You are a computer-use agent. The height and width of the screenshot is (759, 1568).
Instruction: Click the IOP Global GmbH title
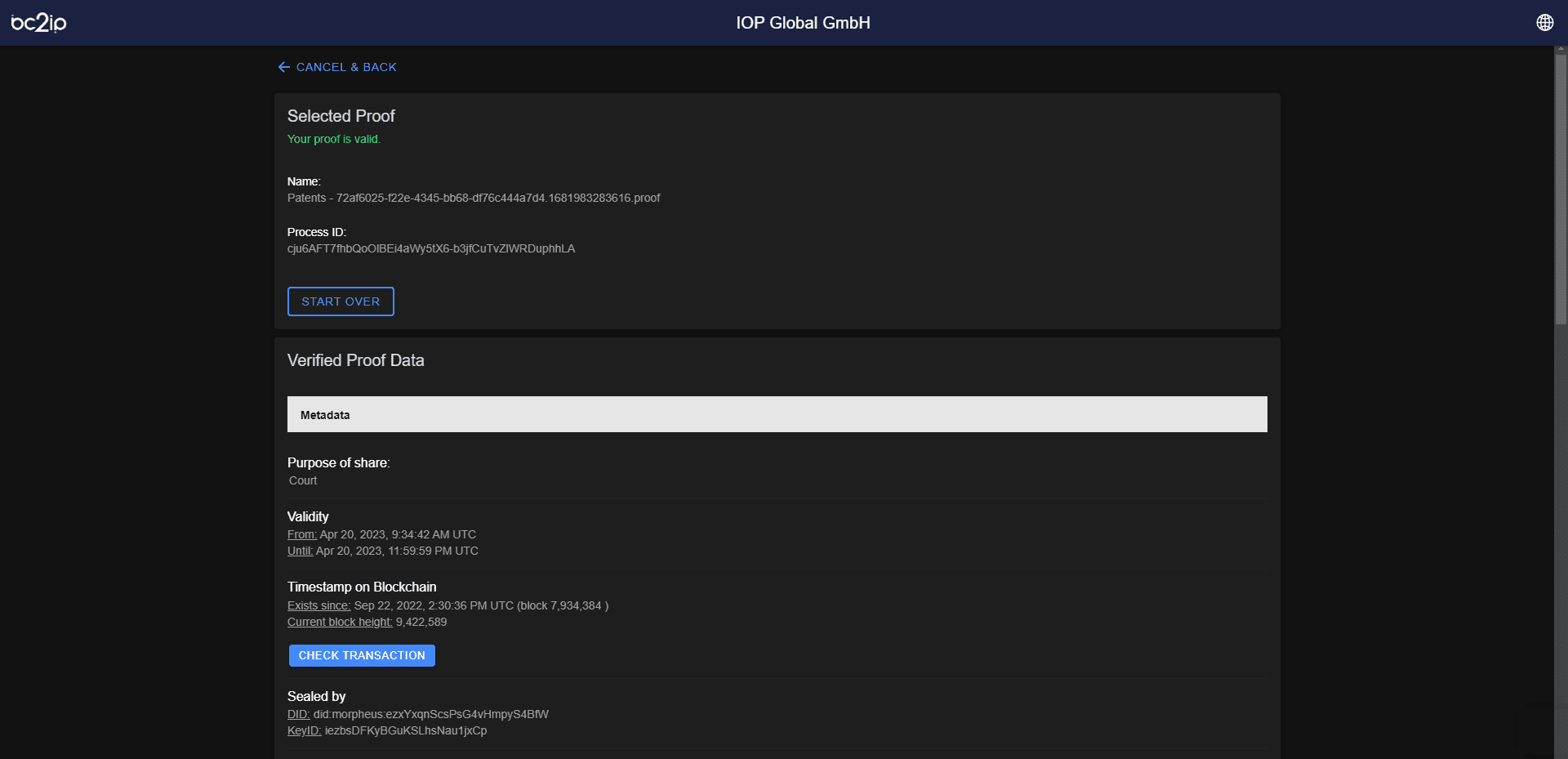tap(803, 23)
